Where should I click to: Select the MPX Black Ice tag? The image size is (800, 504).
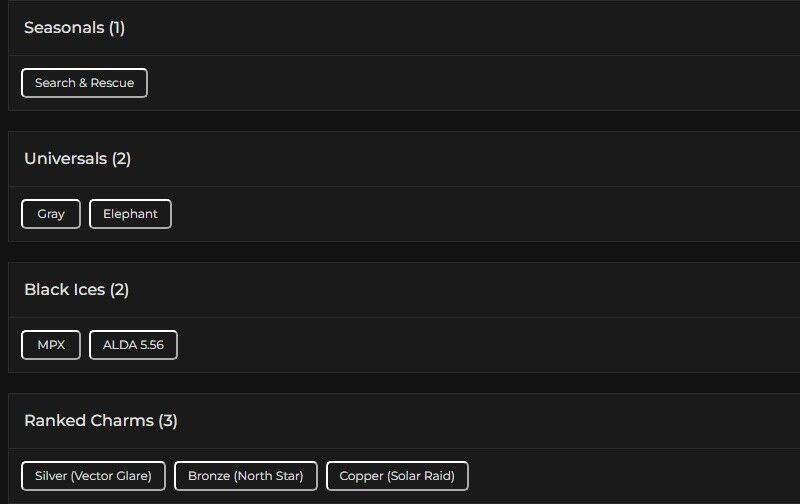[x=51, y=345]
